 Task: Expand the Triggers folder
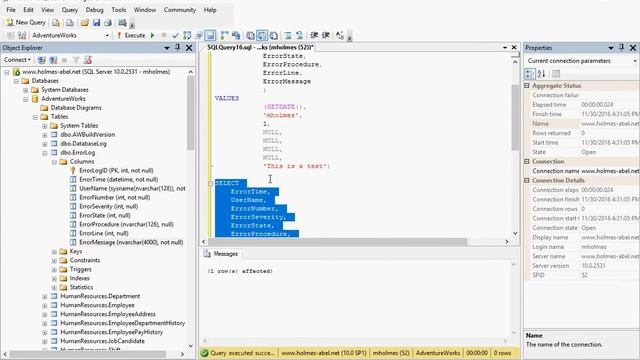click(54, 269)
